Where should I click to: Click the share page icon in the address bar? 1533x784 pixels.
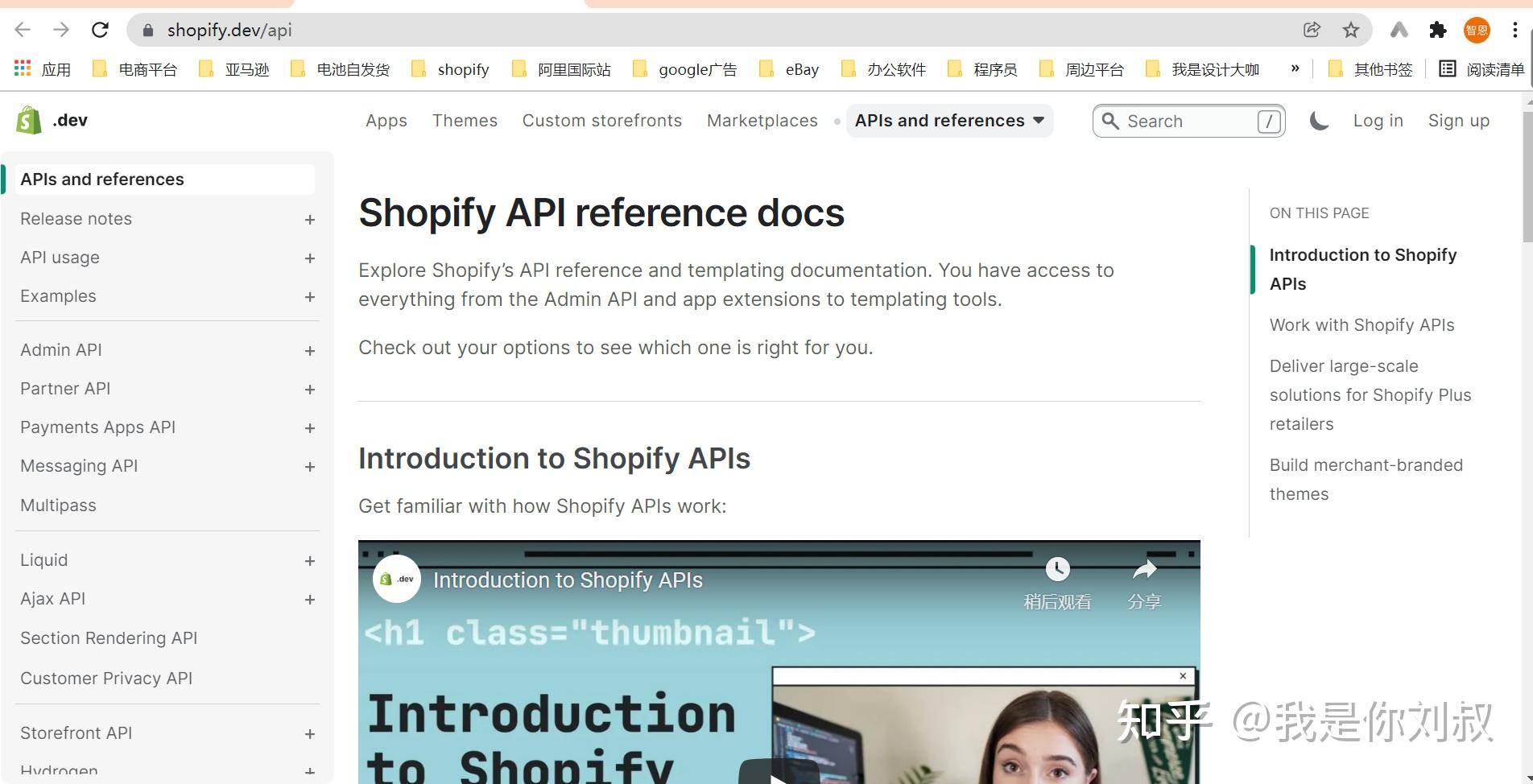pyautogui.click(x=1312, y=30)
